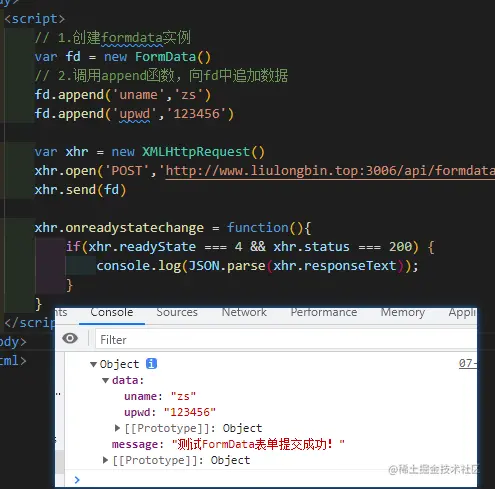Select the message property row
The height and width of the screenshot is (489, 495).
[228, 444]
